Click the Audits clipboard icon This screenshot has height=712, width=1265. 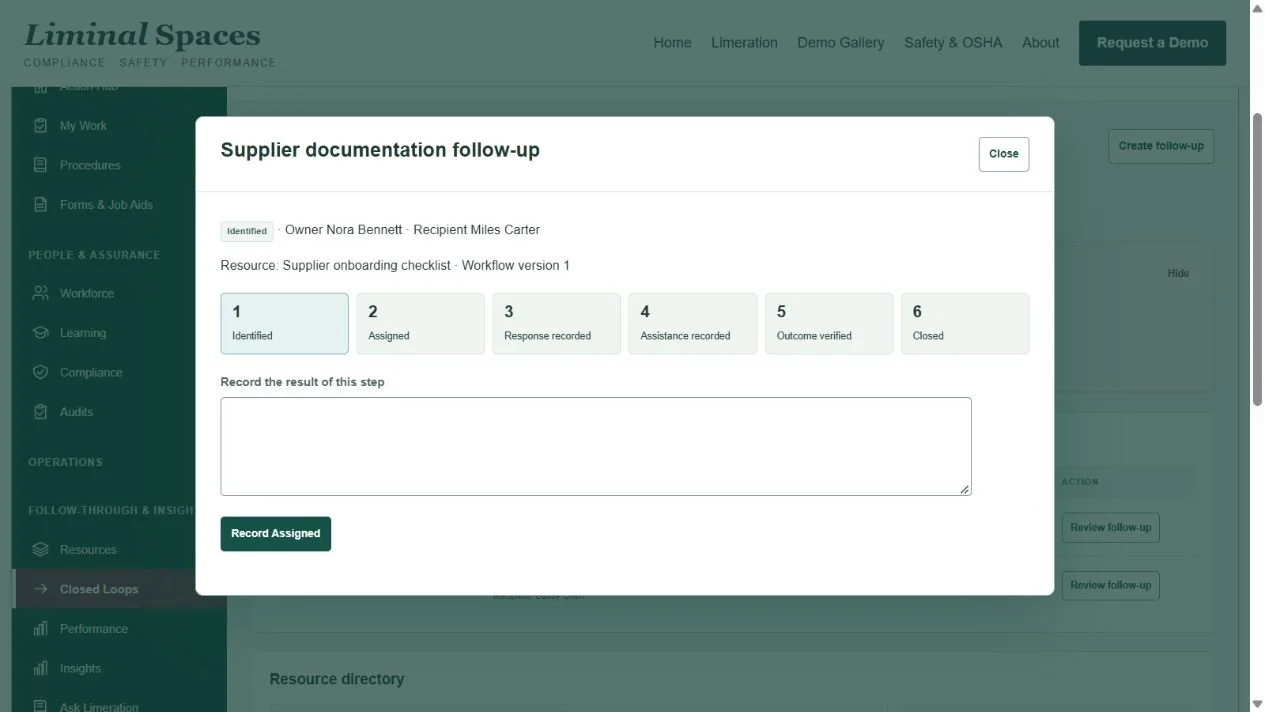tap(41, 412)
